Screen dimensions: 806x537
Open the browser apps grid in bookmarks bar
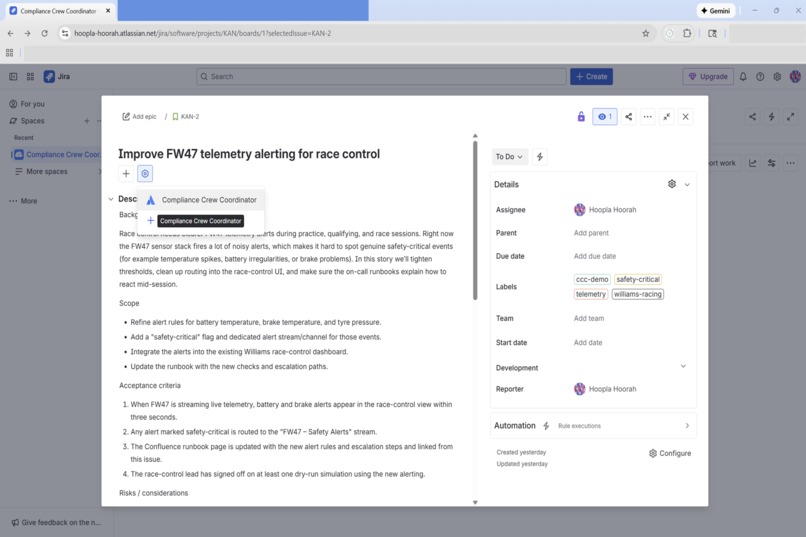coord(9,52)
